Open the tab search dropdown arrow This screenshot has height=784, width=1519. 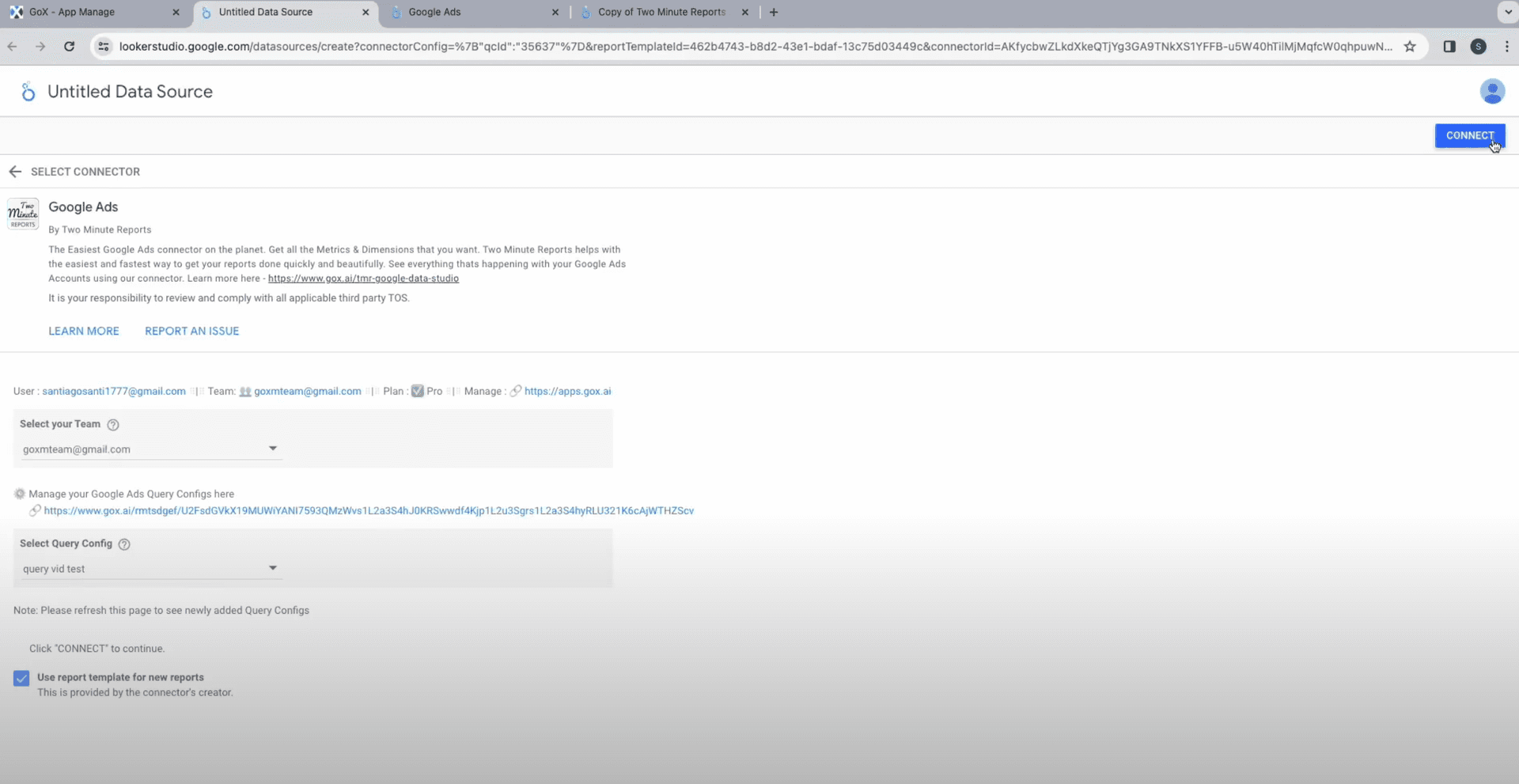coord(1508,12)
